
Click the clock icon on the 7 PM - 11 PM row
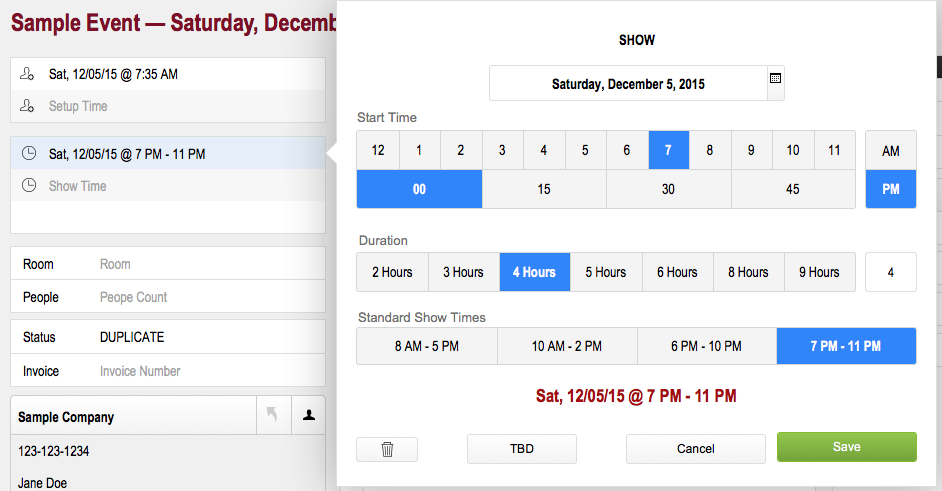click(28, 153)
